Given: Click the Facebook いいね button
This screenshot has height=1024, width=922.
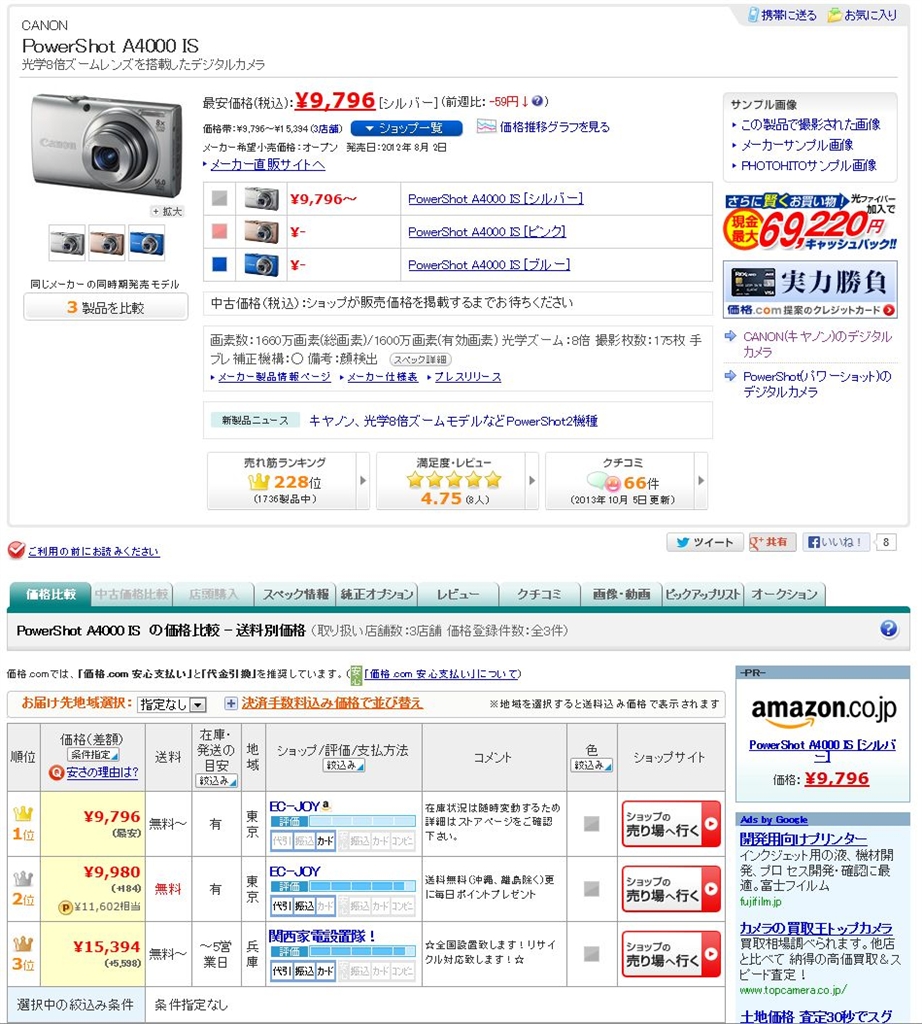Looking at the screenshot, I should 836,542.
